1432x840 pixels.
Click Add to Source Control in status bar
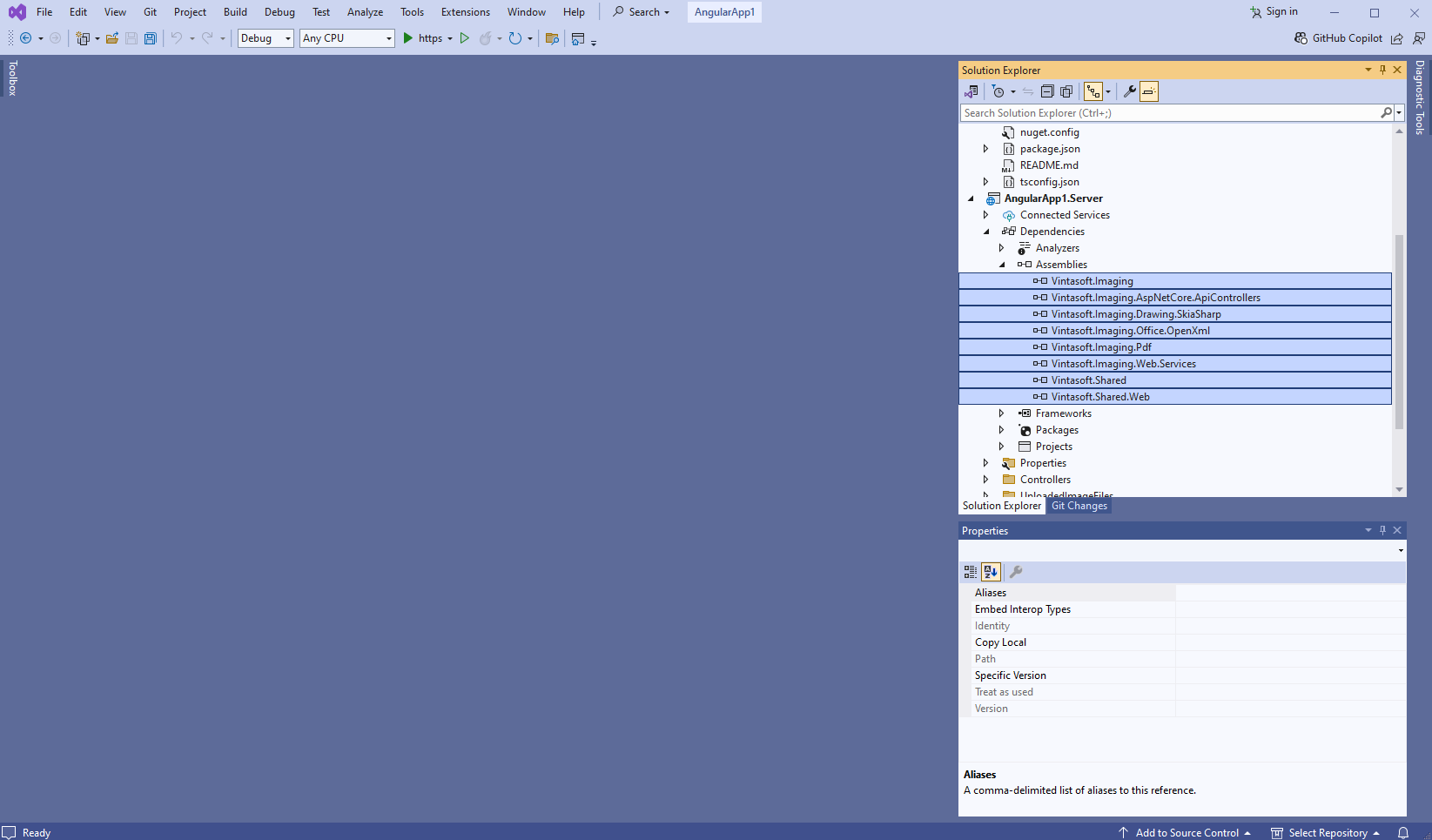click(1186, 833)
